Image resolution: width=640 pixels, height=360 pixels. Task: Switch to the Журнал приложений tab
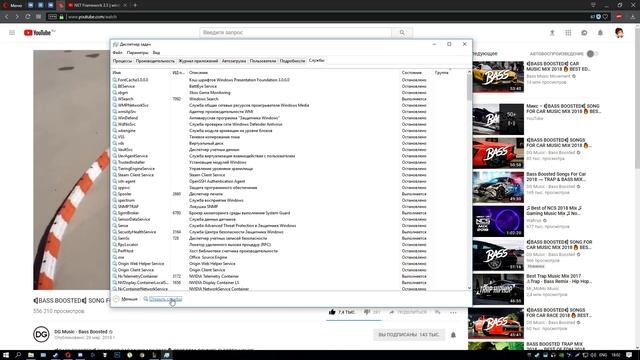[x=198, y=61]
